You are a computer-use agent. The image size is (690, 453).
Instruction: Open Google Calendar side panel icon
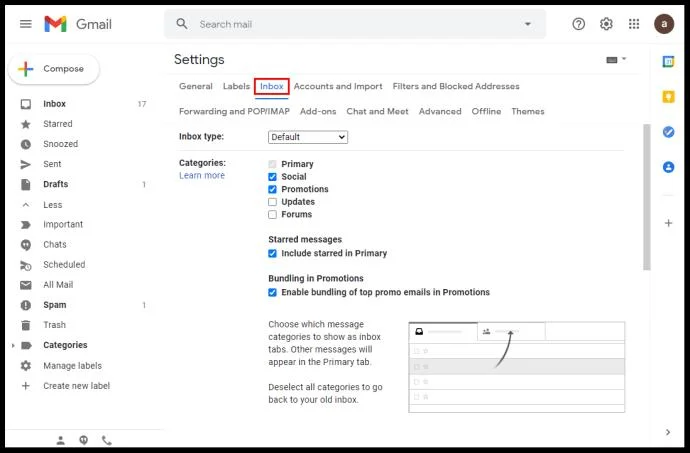click(668, 62)
